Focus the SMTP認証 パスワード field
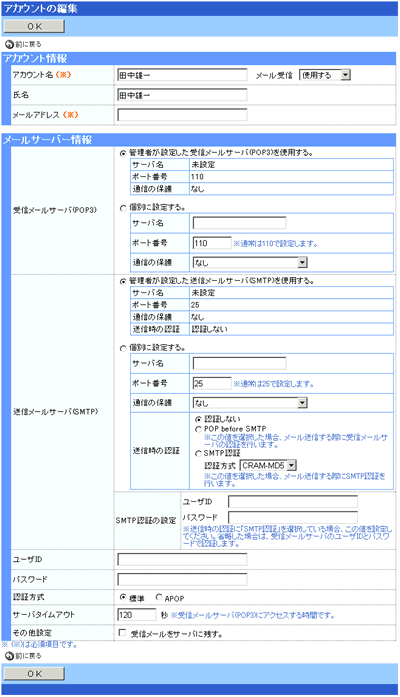The width and height of the screenshot is (400, 697). [x=293, y=517]
